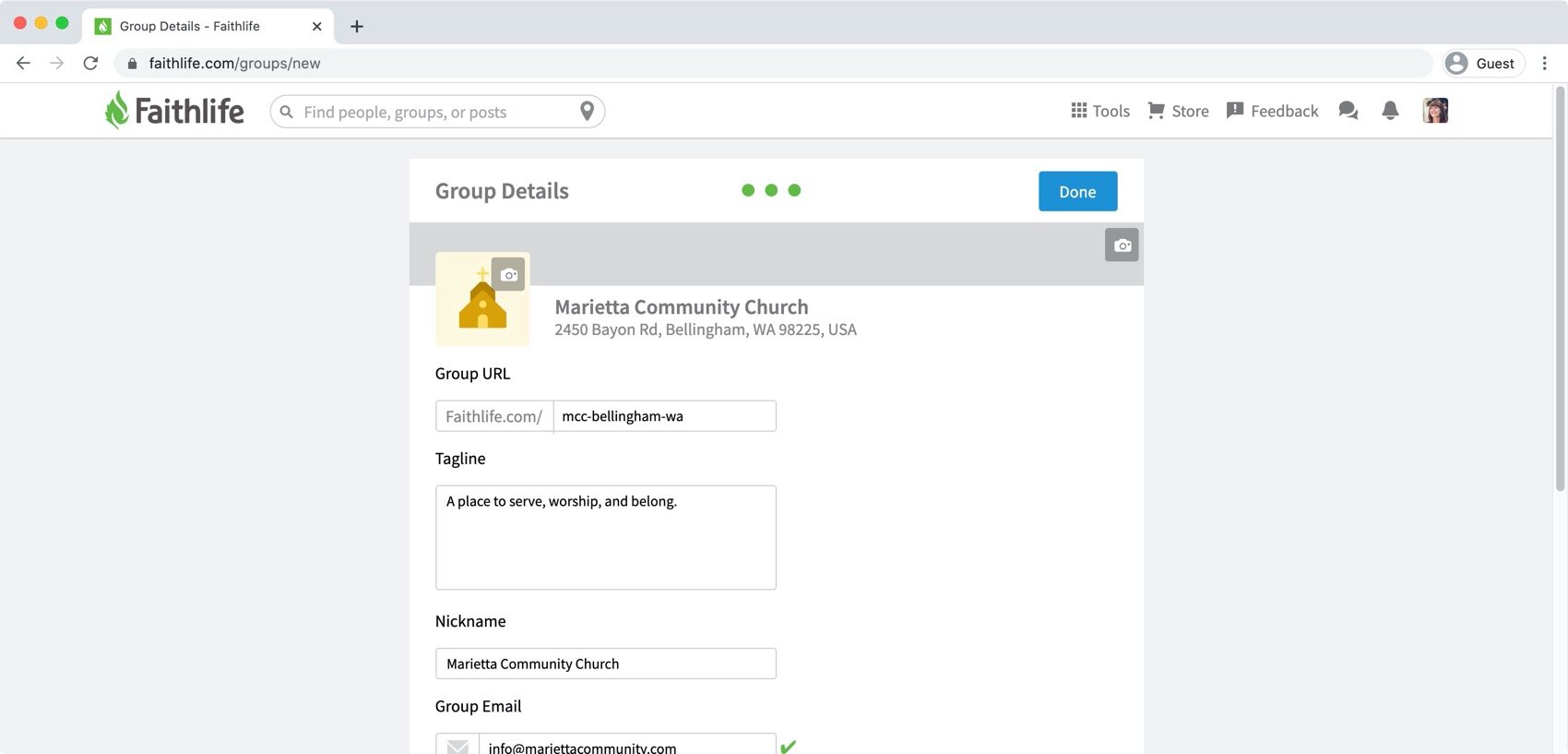Click the location pin in search bar
Image resolution: width=1568 pixels, height=754 pixels.
coord(587,112)
